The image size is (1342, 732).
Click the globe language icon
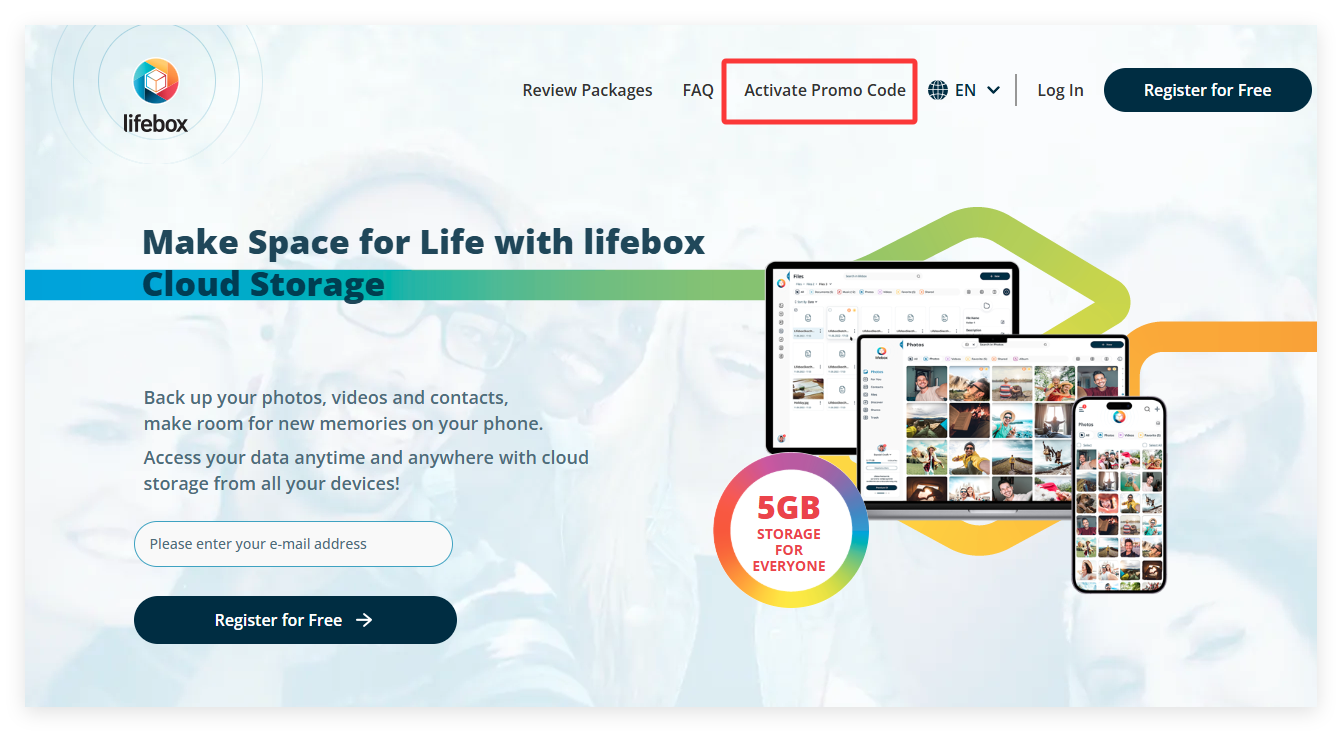(x=938, y=90)
